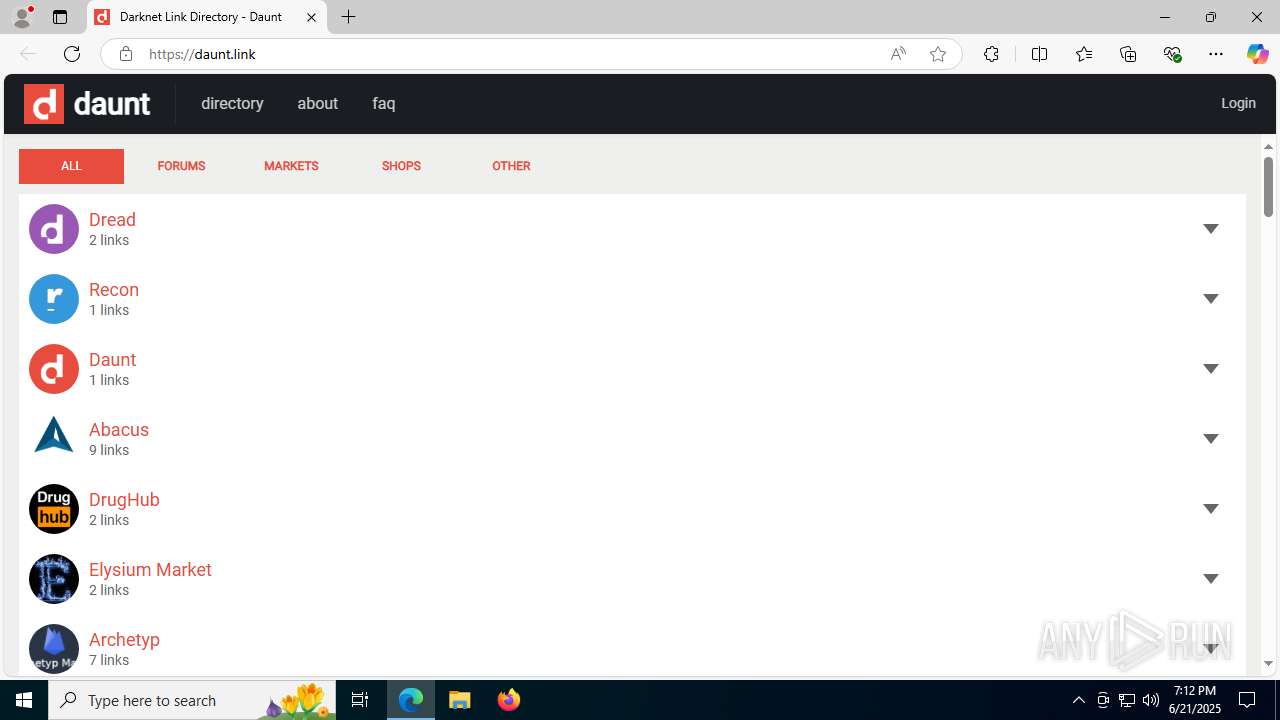Image resolution: width=1280 pixels, height=720 pixels.
Task: Open the Dread purple logo icon
Action: (x=54, y=229)
